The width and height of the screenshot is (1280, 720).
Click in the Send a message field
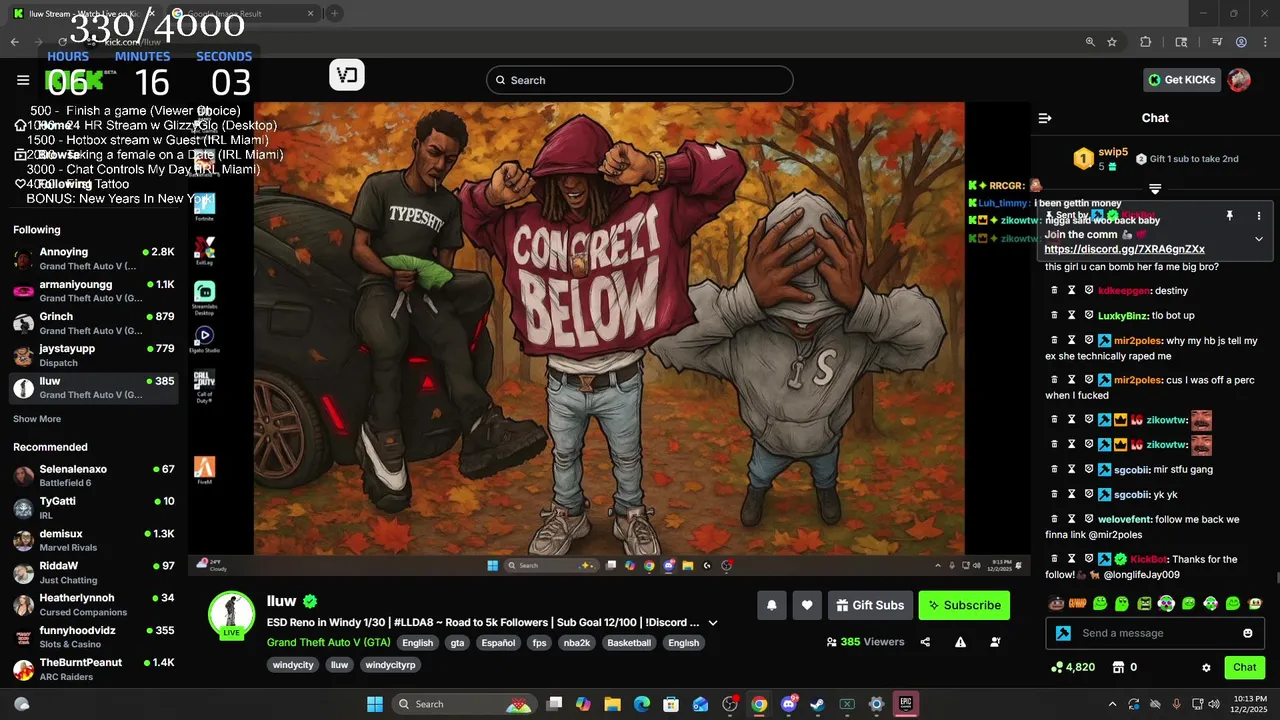(1148, 633)
